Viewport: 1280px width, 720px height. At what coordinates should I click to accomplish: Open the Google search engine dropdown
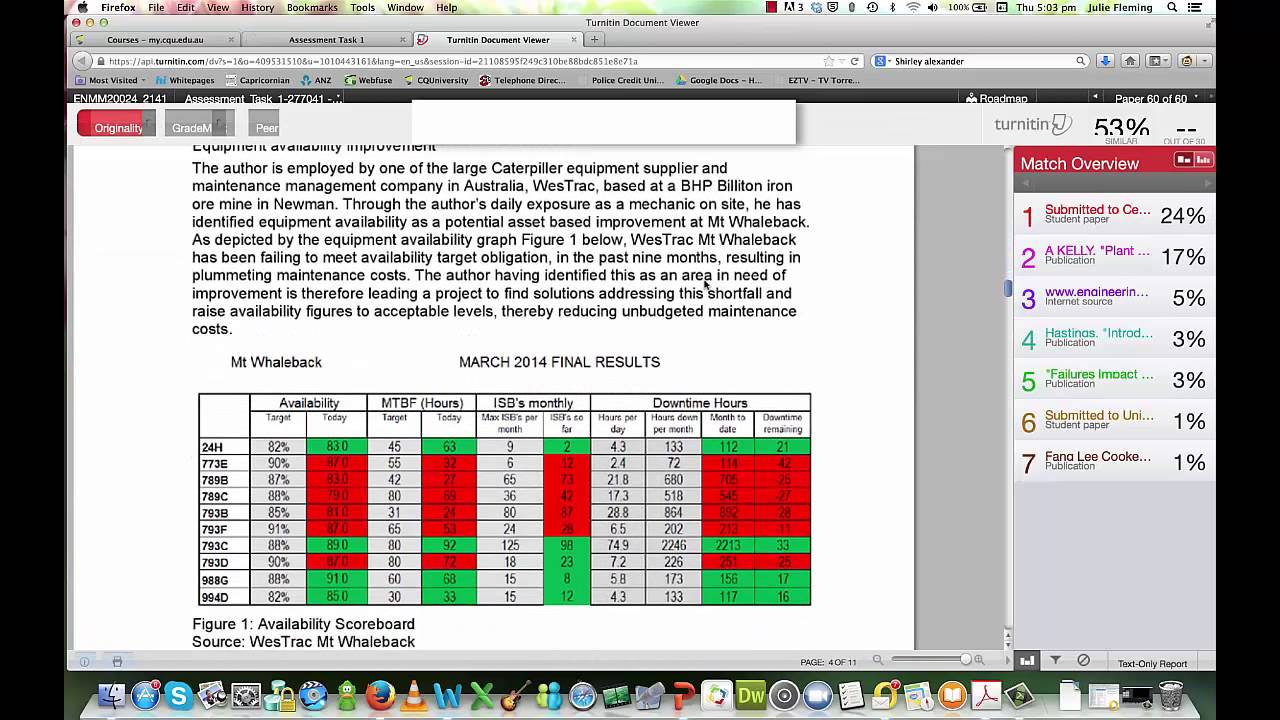tap(881, 61)
